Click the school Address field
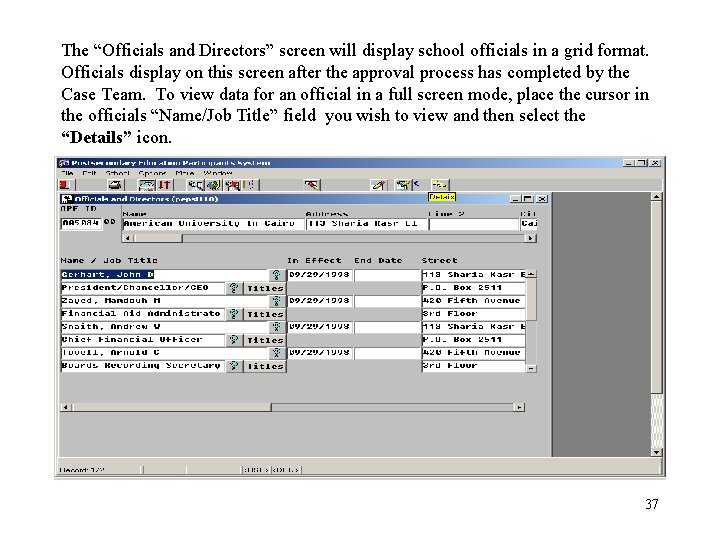Image resolution: width=720 pixels, height=540 pixels. pyautogui.click(x=366, y=224)
